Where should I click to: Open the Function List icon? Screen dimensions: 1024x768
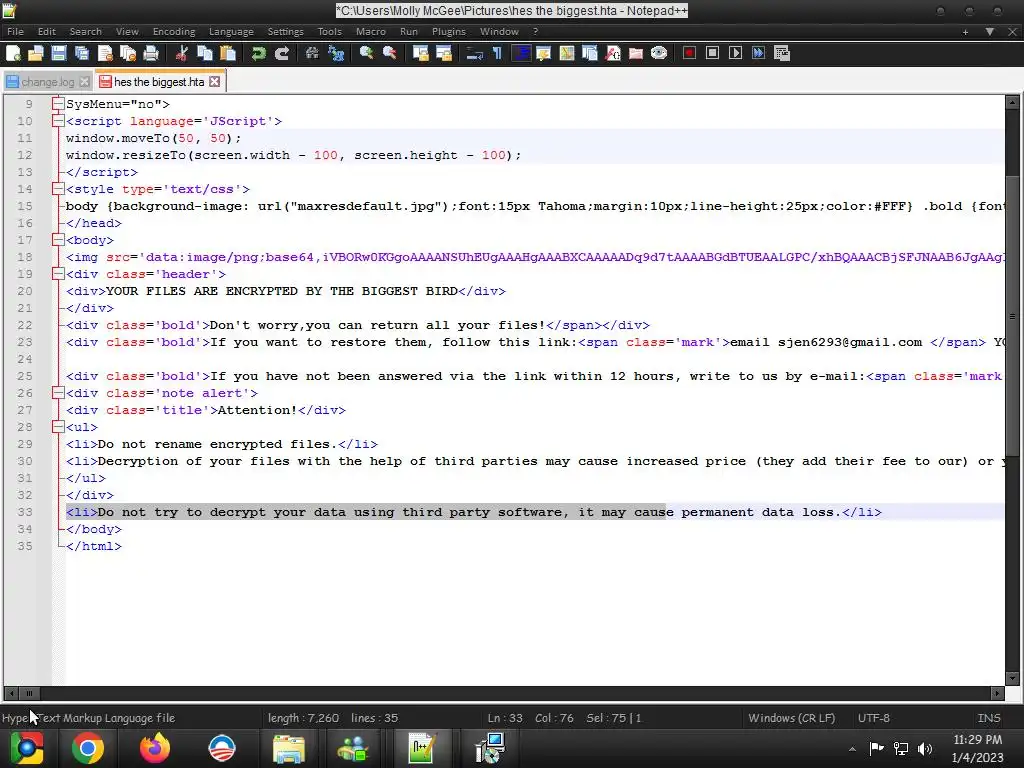(x=613, y=54)
